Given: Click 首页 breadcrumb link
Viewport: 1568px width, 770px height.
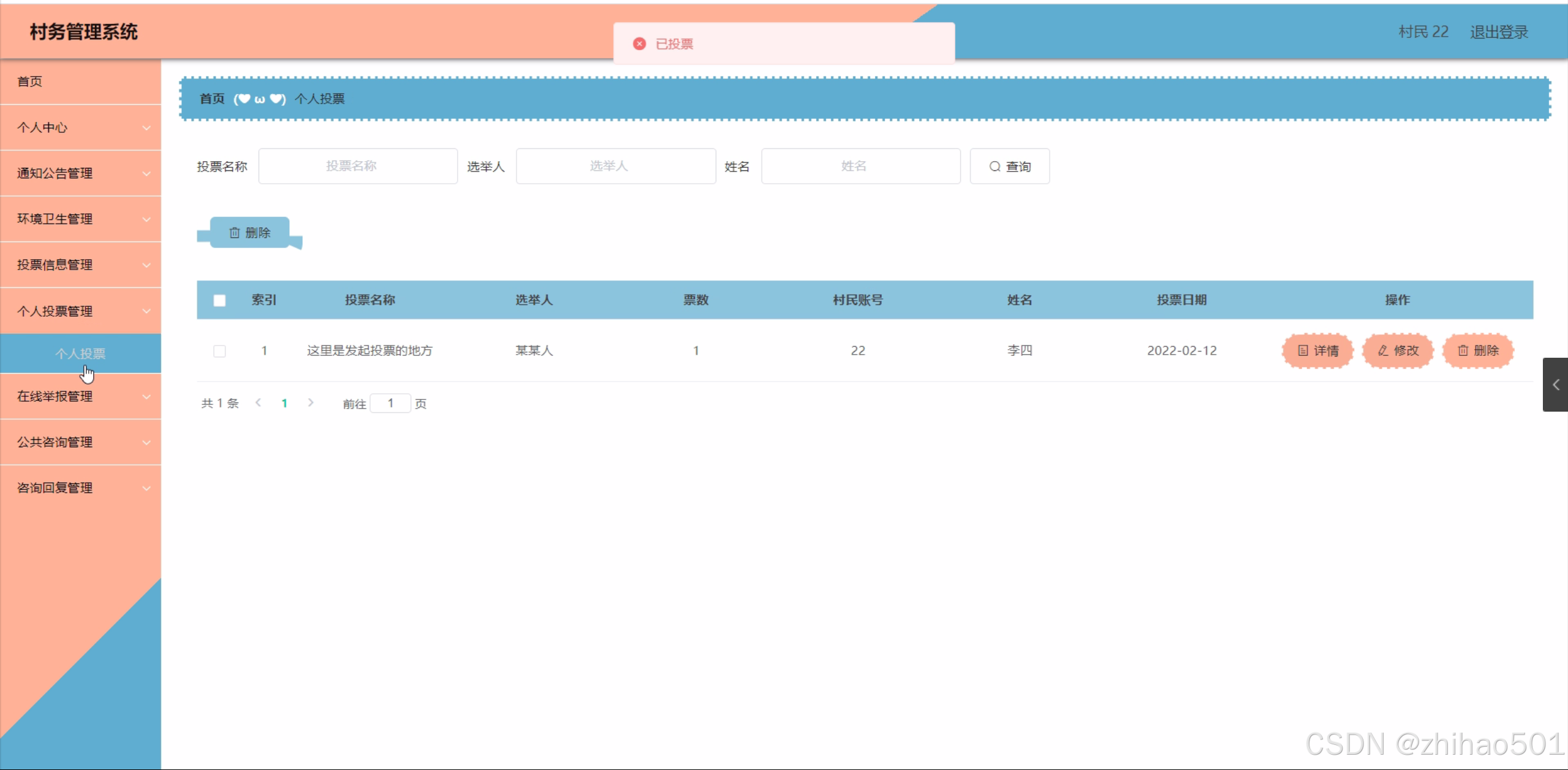Looking at the screenshot, I should click(212, 99).
